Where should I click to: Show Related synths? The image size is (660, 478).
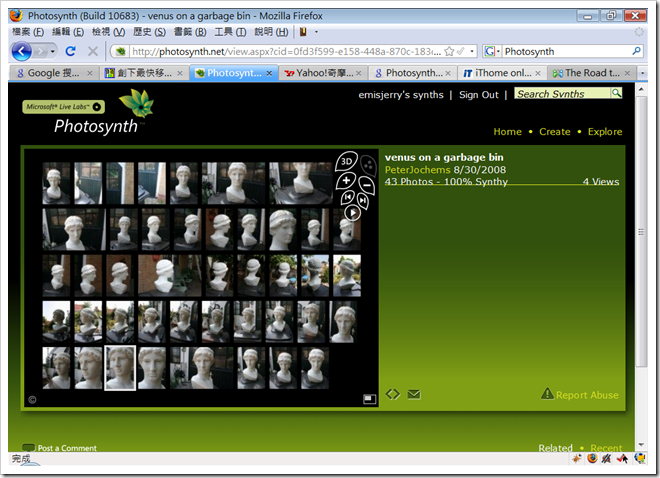pyautogui.click(x=555, y=448)
